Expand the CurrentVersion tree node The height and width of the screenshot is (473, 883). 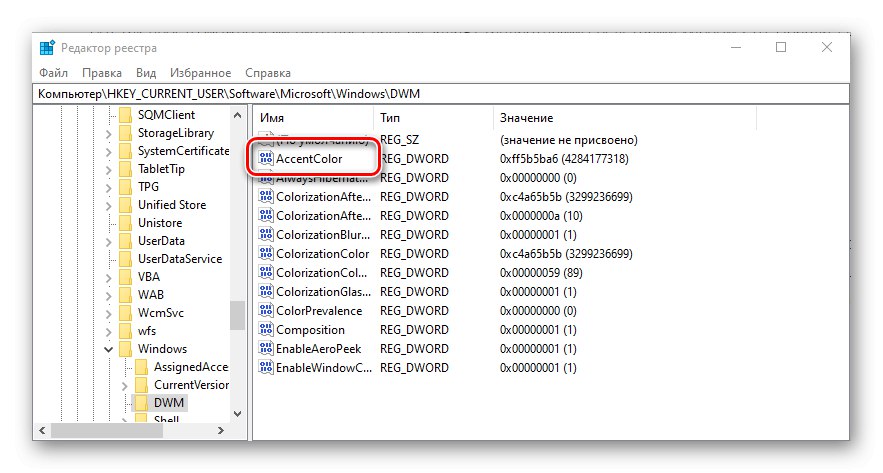125,386
